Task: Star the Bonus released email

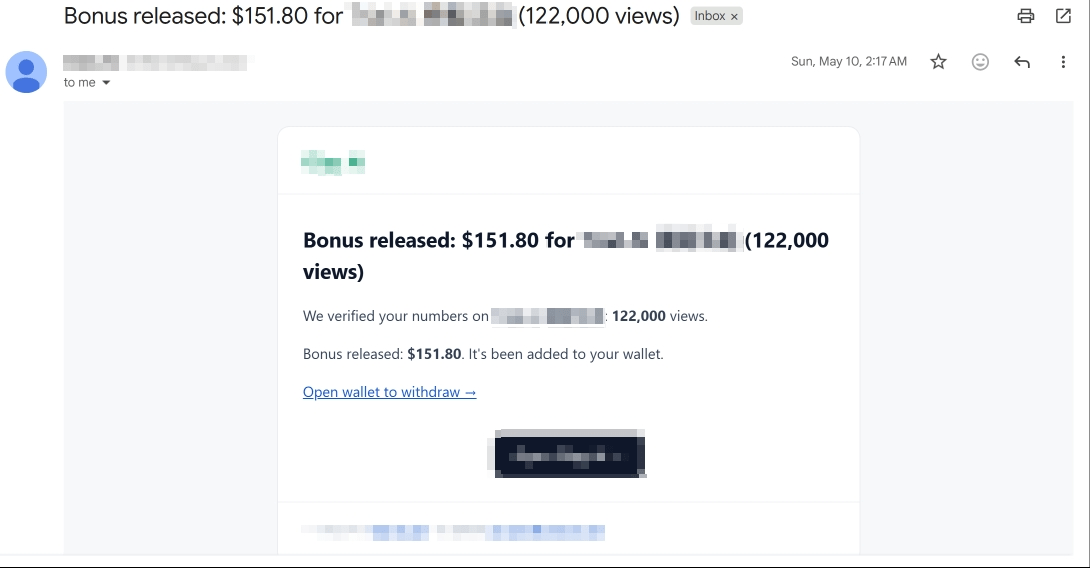Action: click(938, 62)
